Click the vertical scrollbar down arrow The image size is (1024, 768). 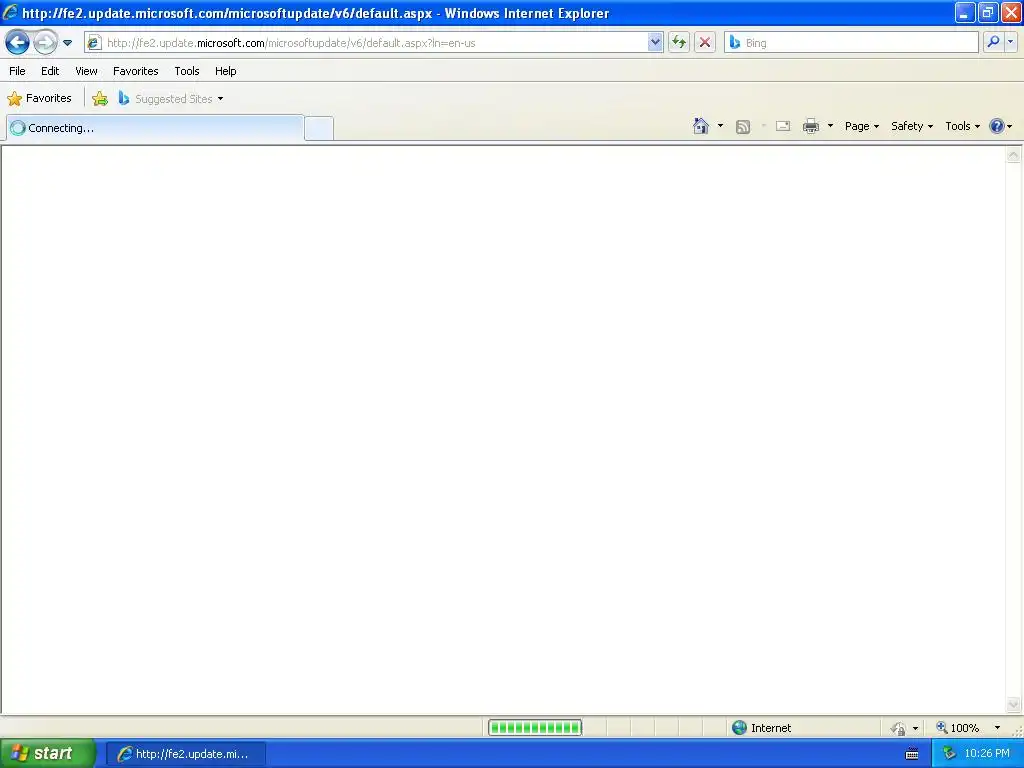(1014, 704)
